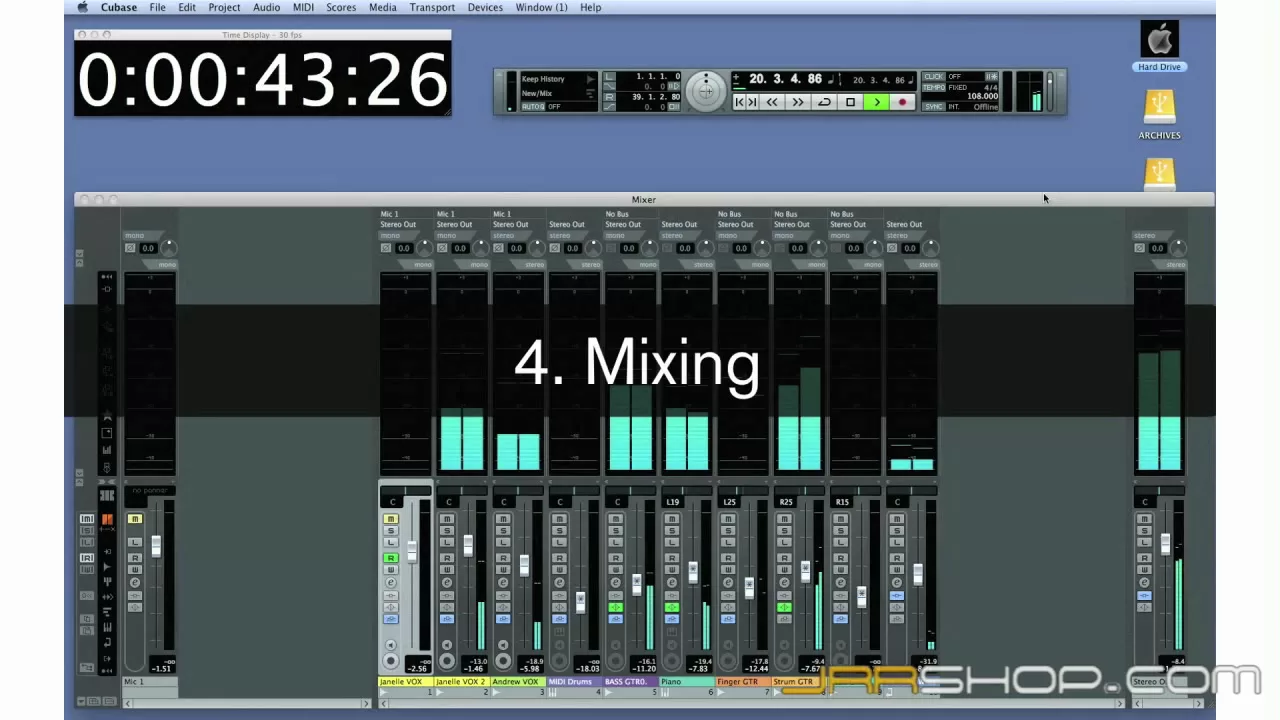Toggle the CLICK metronome button
This screenshot has width=1280, height=720.
933,76
